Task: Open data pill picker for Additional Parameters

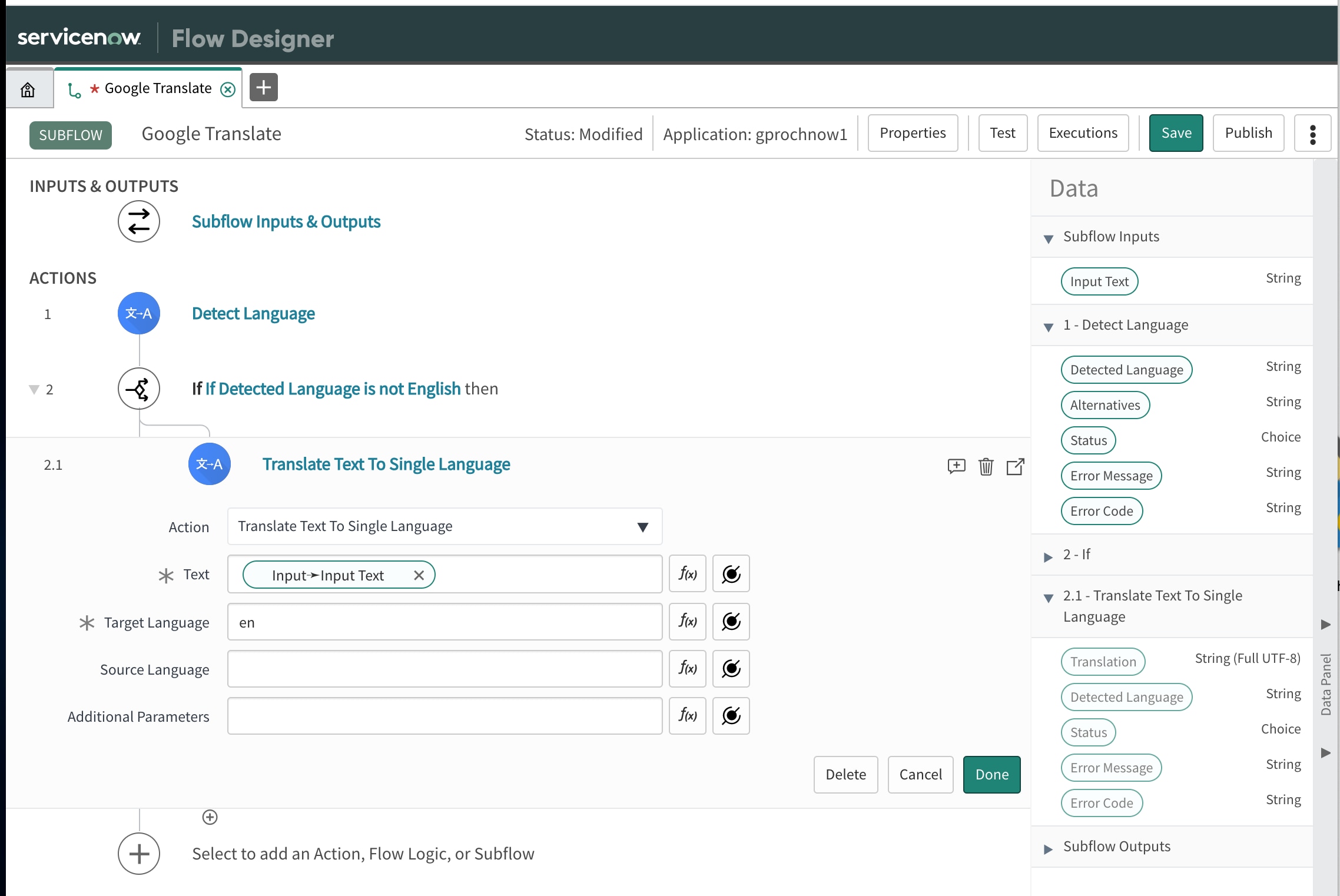Action: [731, 715]
